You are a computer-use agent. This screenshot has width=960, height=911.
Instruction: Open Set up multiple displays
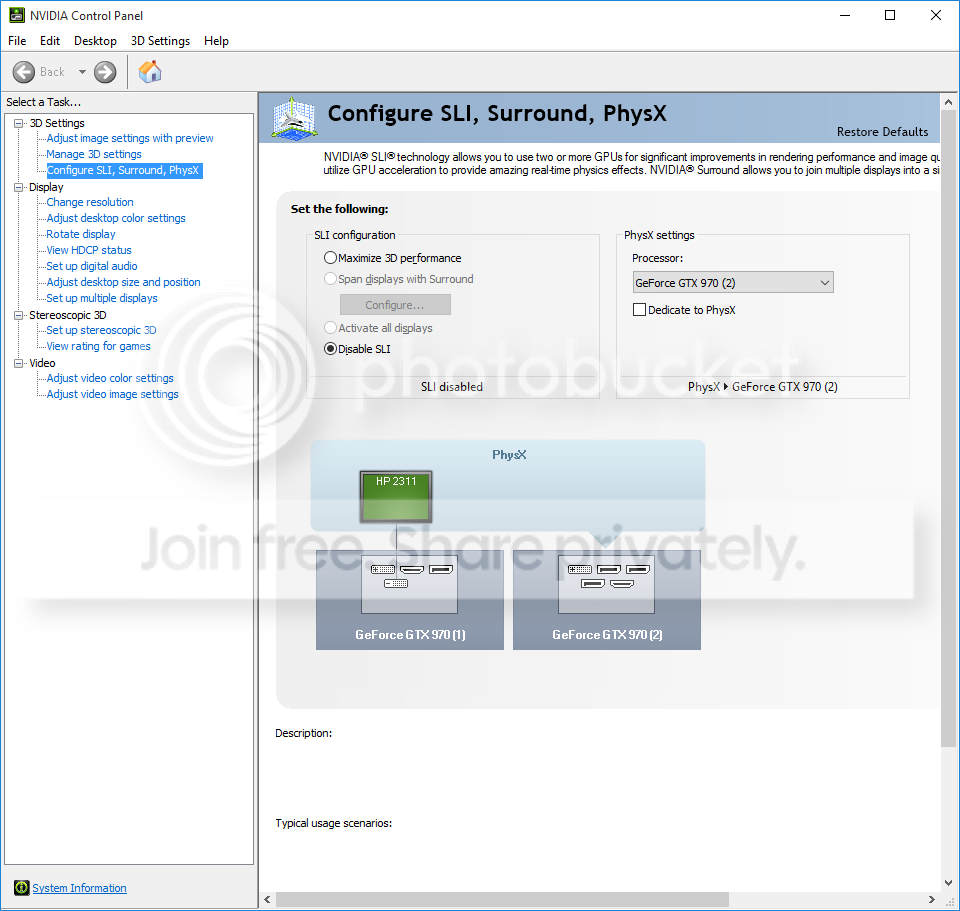[102, 298]
